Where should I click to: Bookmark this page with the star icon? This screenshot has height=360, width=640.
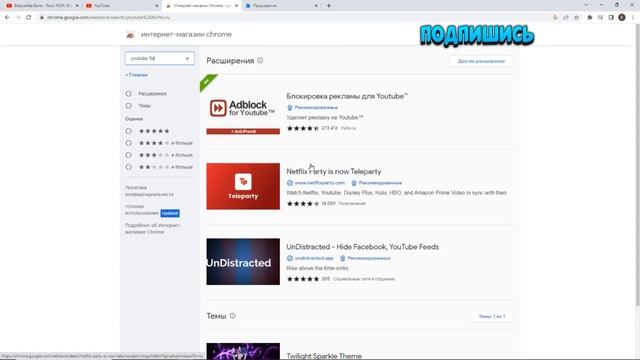576,18
